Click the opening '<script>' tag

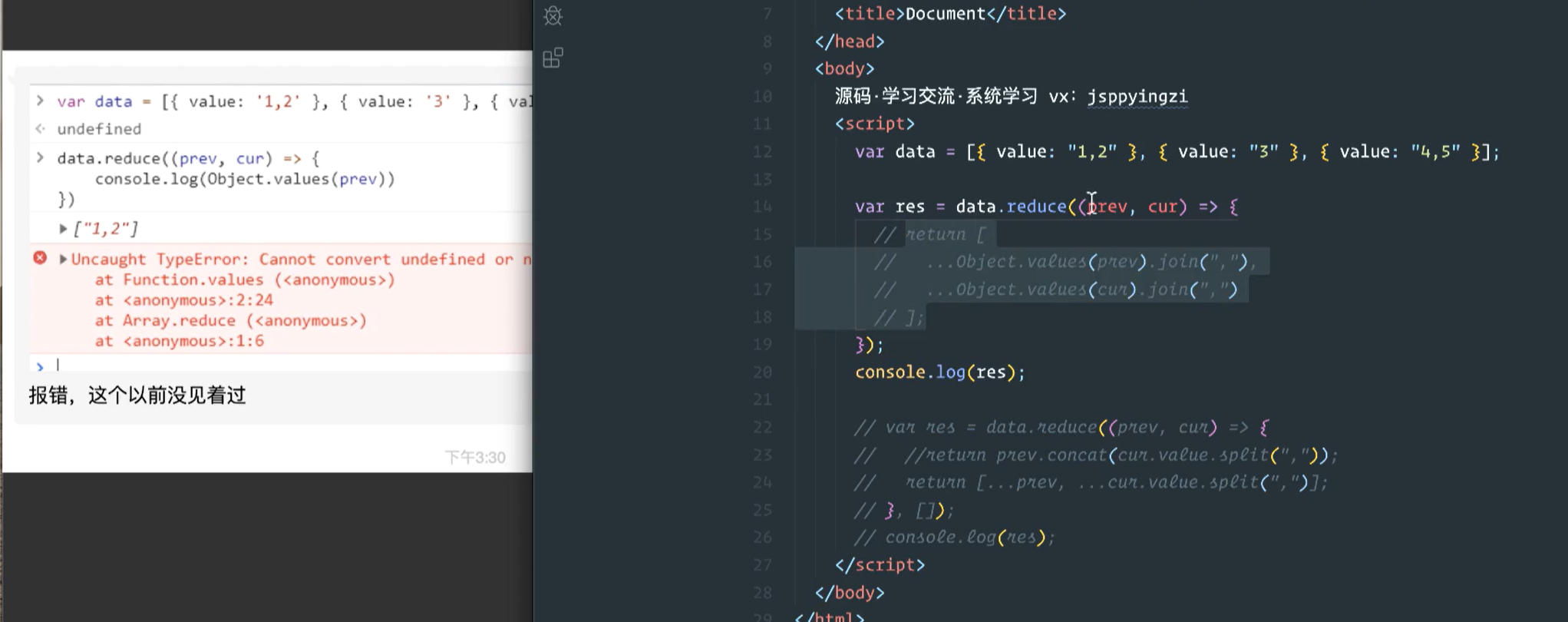click(x=875, y=124)
